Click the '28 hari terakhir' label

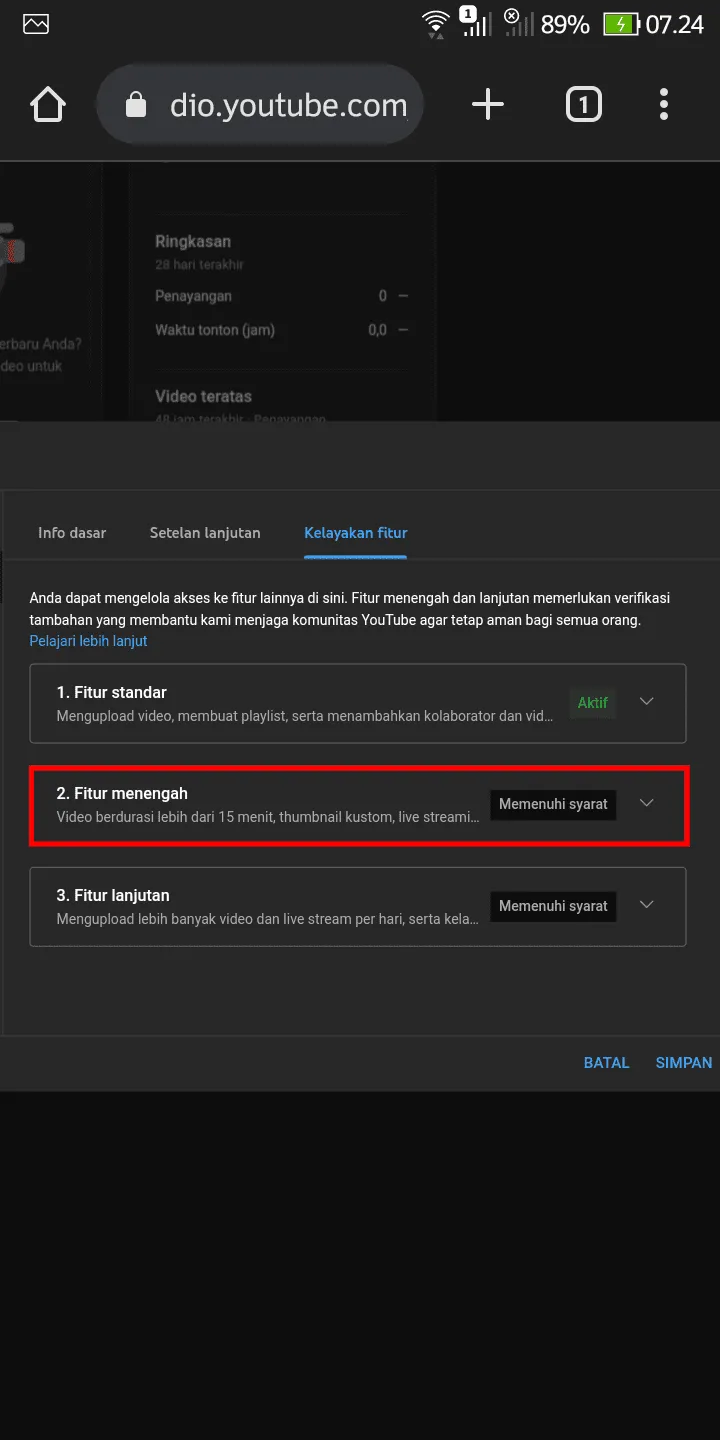click(199, 265)
